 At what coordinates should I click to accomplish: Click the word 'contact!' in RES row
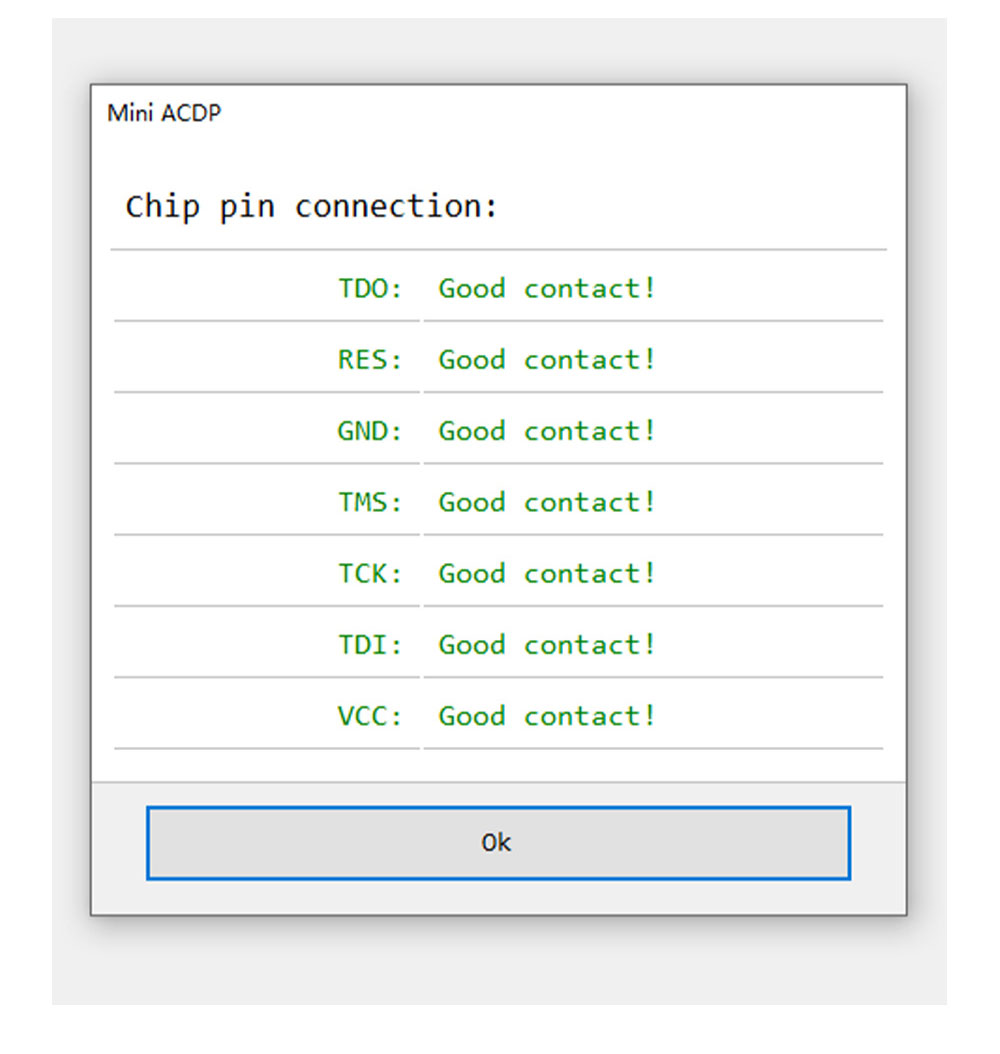[x=590, y=360]
